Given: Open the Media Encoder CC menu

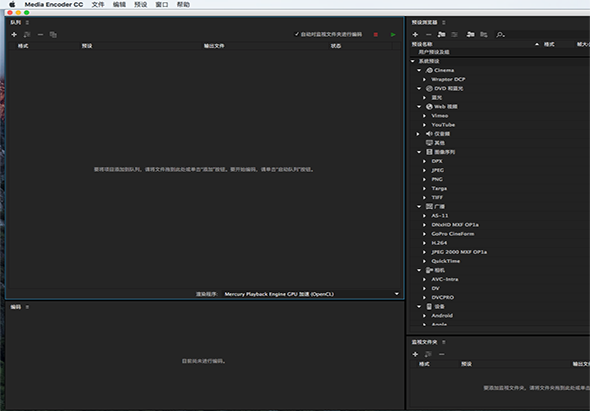Looking at the screenshot, I should (x=54, y=5).
